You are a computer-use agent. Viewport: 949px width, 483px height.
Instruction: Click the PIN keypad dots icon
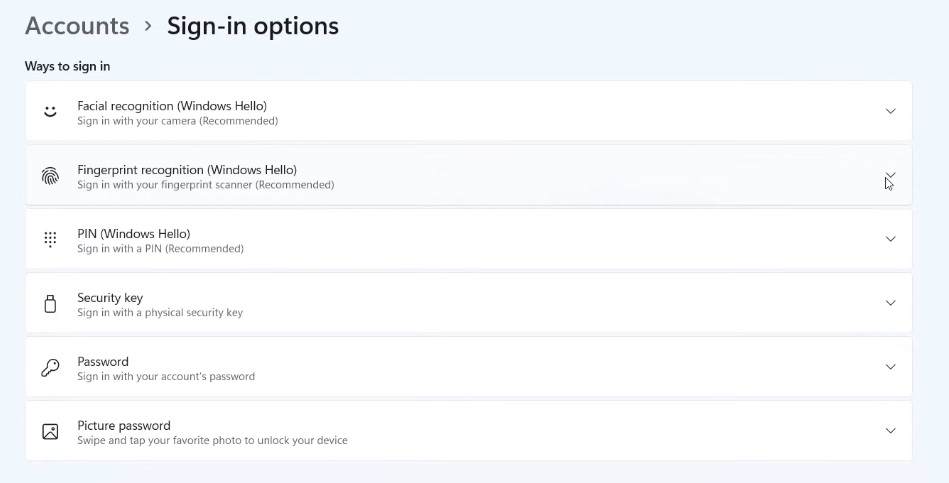click(x=50, y=240)
